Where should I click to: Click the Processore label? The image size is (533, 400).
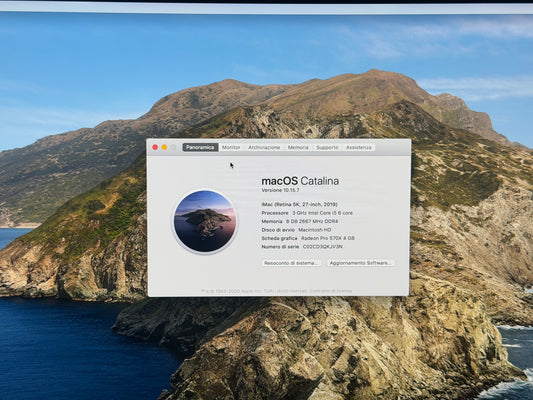[275, 213]
